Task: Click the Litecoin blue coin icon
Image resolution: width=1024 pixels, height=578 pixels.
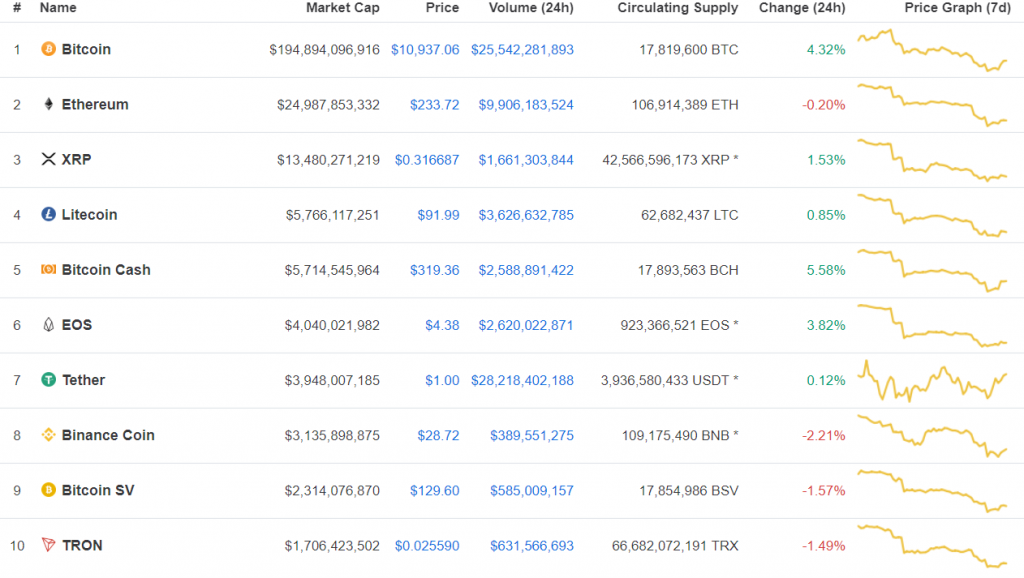Action: [48, 214]
